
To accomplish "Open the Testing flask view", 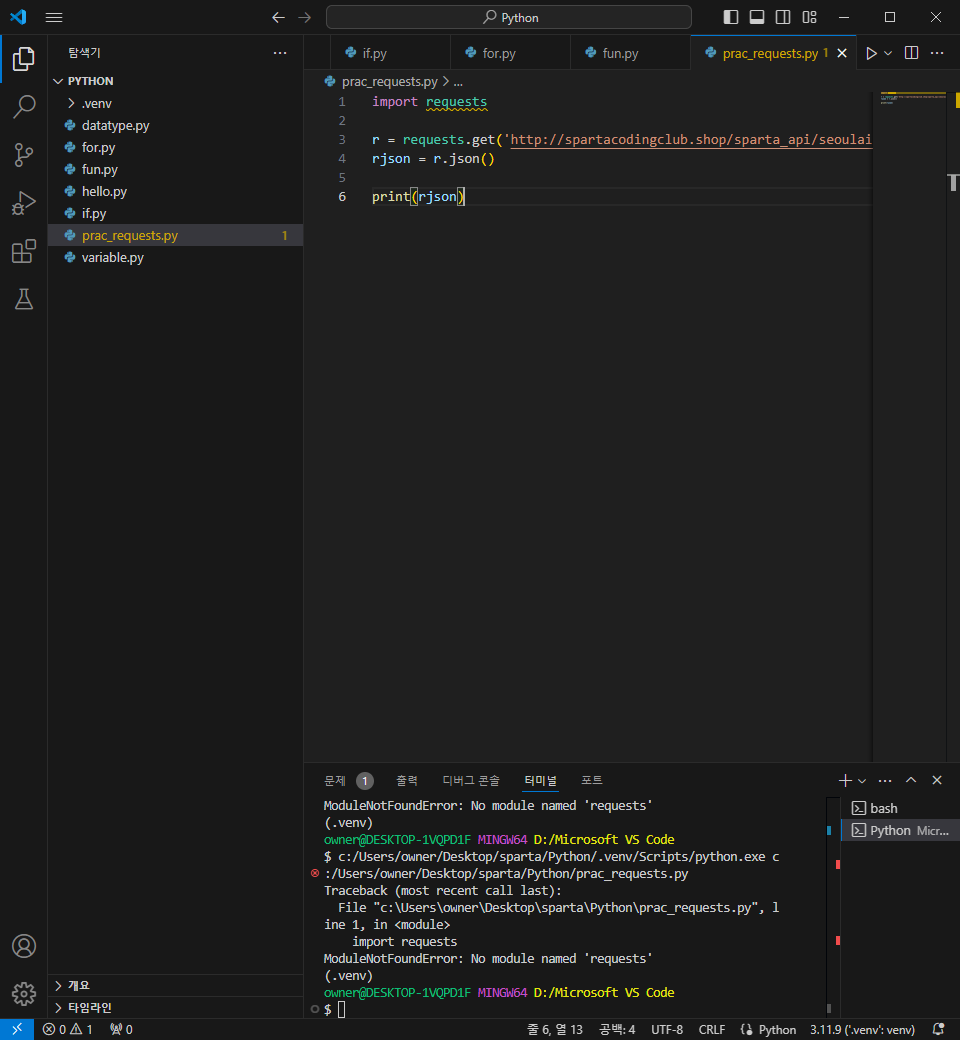I will tap(24, 299).
